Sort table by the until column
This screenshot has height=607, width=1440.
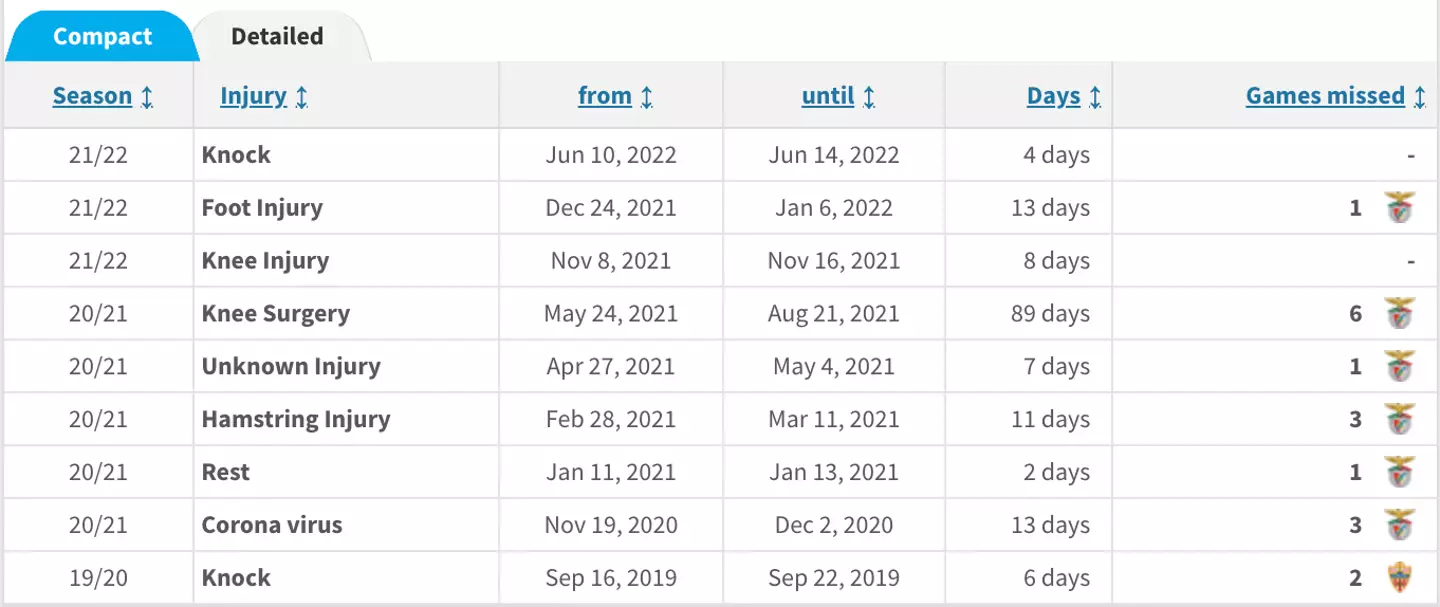[x=828, y=96]
